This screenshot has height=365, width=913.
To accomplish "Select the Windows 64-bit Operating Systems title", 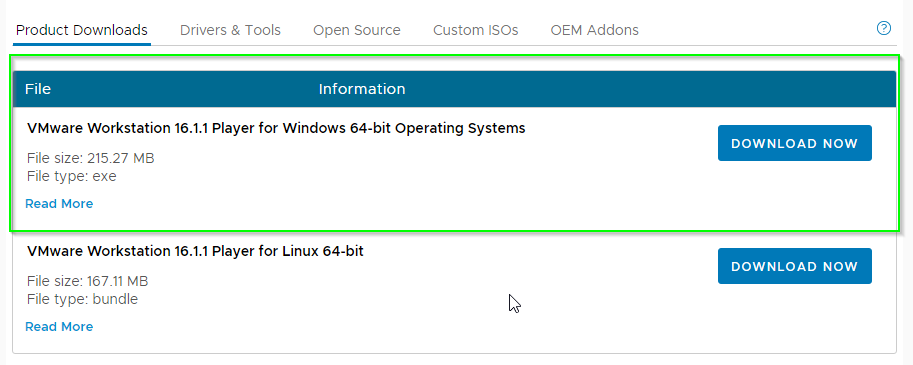I will pos(276,129).
